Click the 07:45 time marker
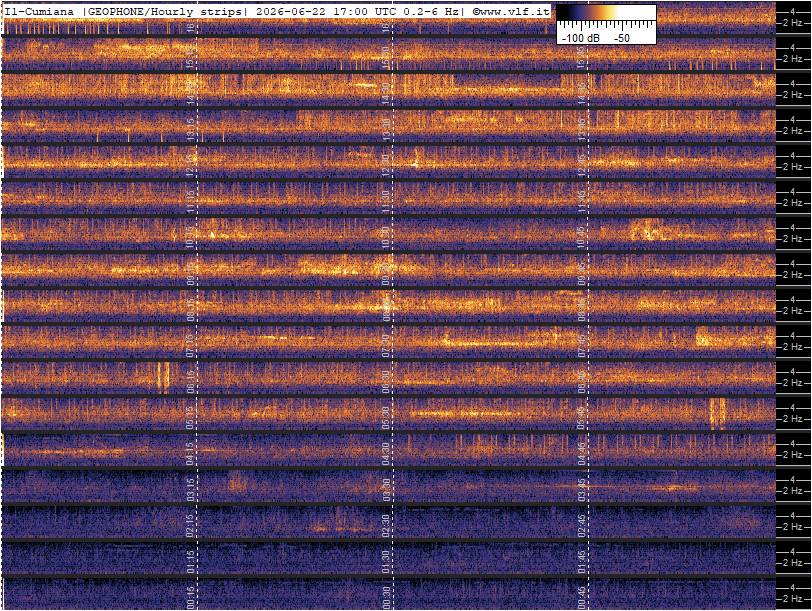The height and width of the screenshot is (611, 812). point(582,345)
